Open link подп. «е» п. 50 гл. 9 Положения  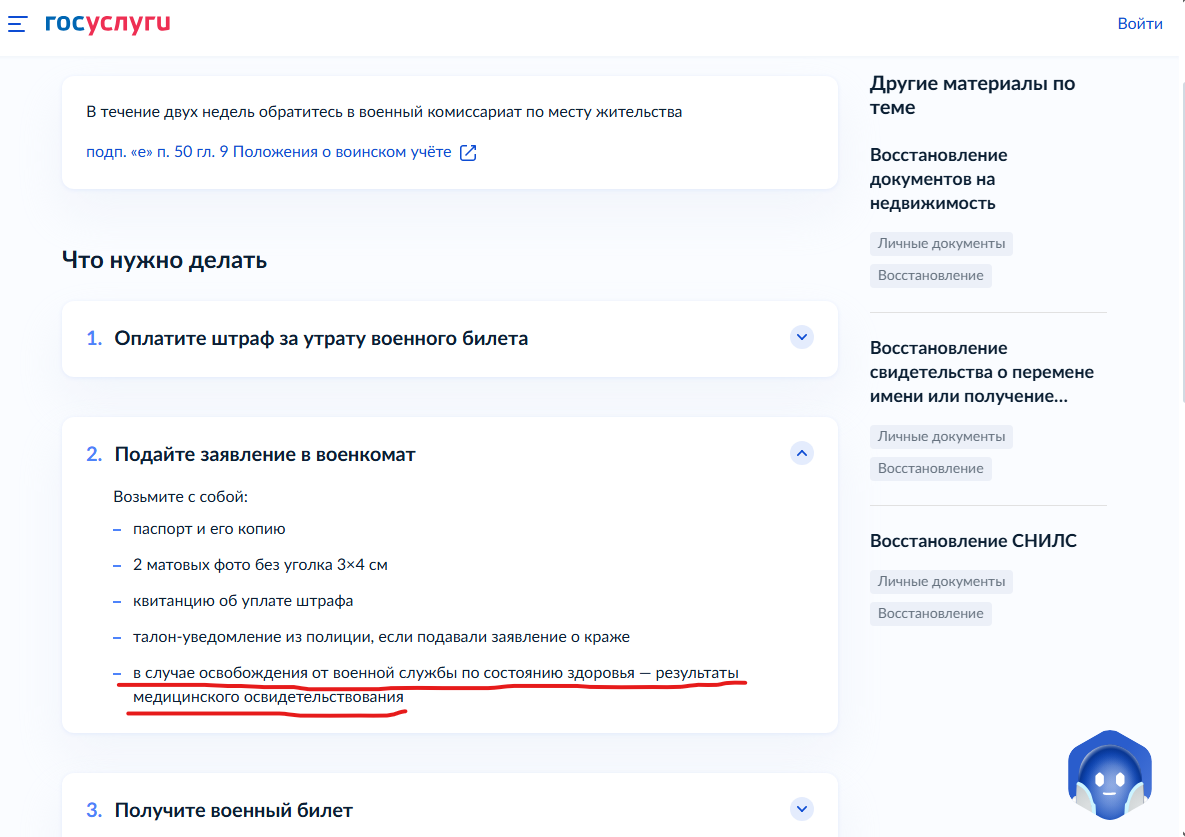tap(268, 153)
